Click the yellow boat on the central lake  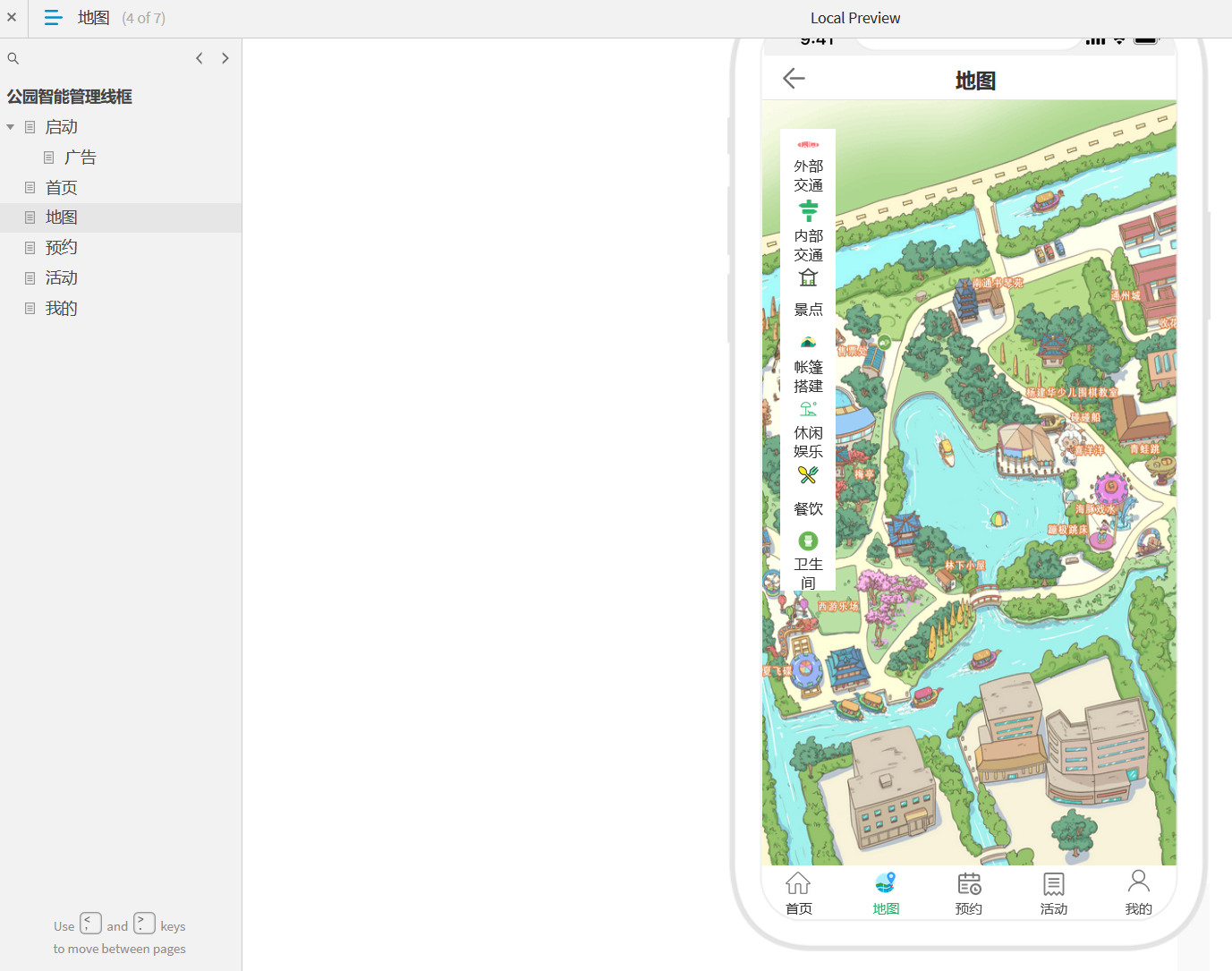[x=946, y=451]
